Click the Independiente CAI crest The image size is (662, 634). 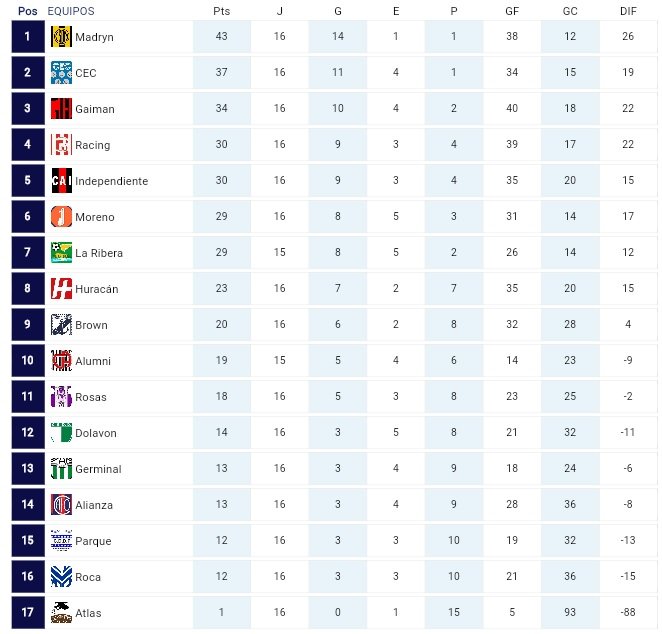click(61, 181)
